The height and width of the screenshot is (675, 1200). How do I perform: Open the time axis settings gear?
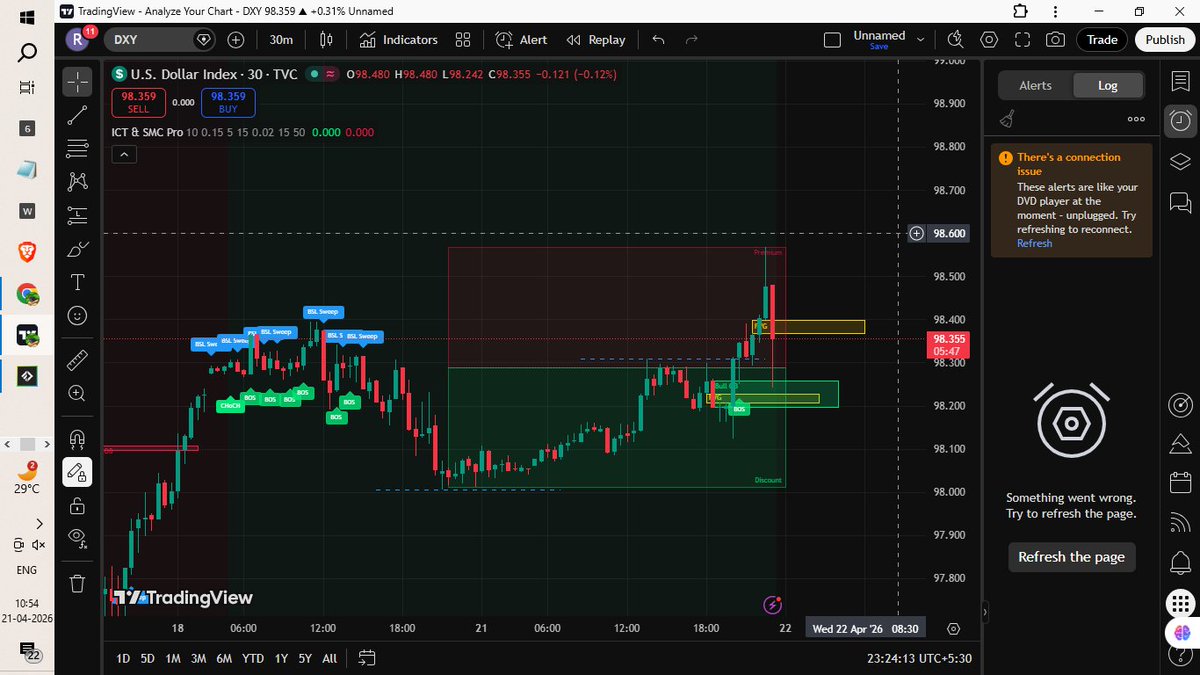[x=953, y=629]
